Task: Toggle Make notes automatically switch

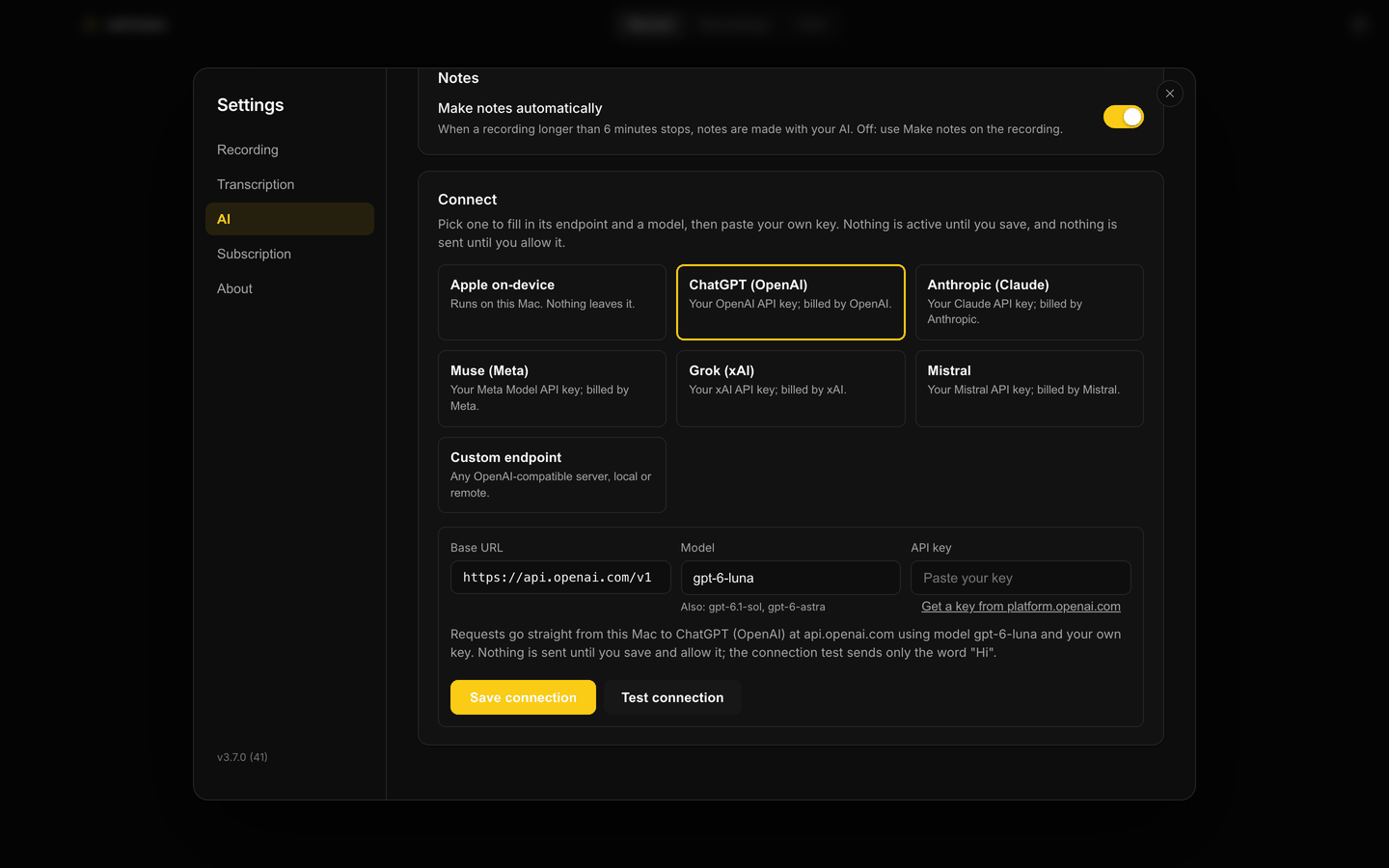Action: pyautogui.click(x=1124, y=117)
